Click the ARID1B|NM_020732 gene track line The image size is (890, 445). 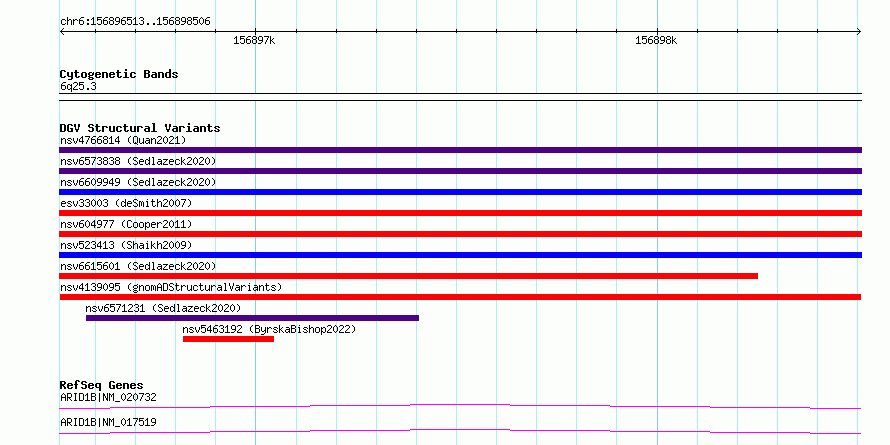[x=460, y=406]
